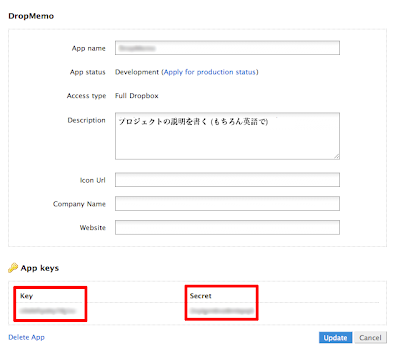Click the Secret column label
This screenshot has width=400, height=364.
pos(201,296)
